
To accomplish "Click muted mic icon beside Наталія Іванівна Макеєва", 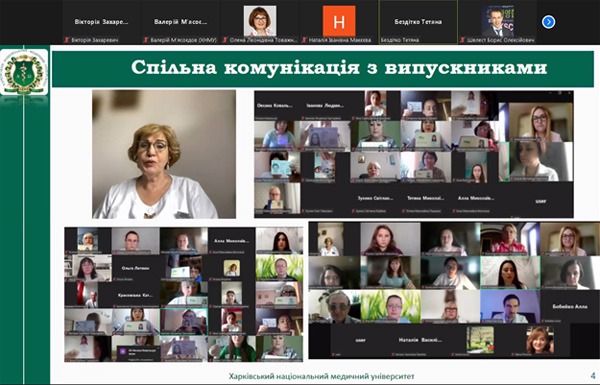I will (304, 40).
